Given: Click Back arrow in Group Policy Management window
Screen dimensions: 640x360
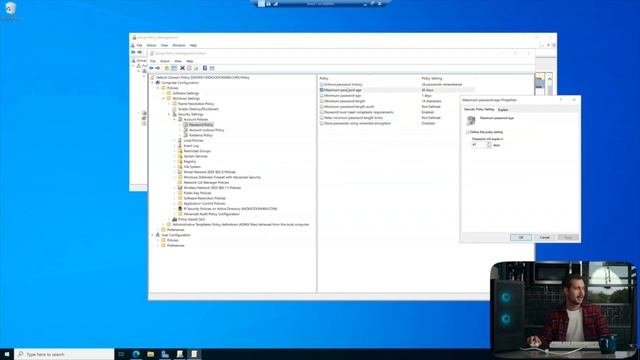Looking at the screenshot, I should [133, 52].
